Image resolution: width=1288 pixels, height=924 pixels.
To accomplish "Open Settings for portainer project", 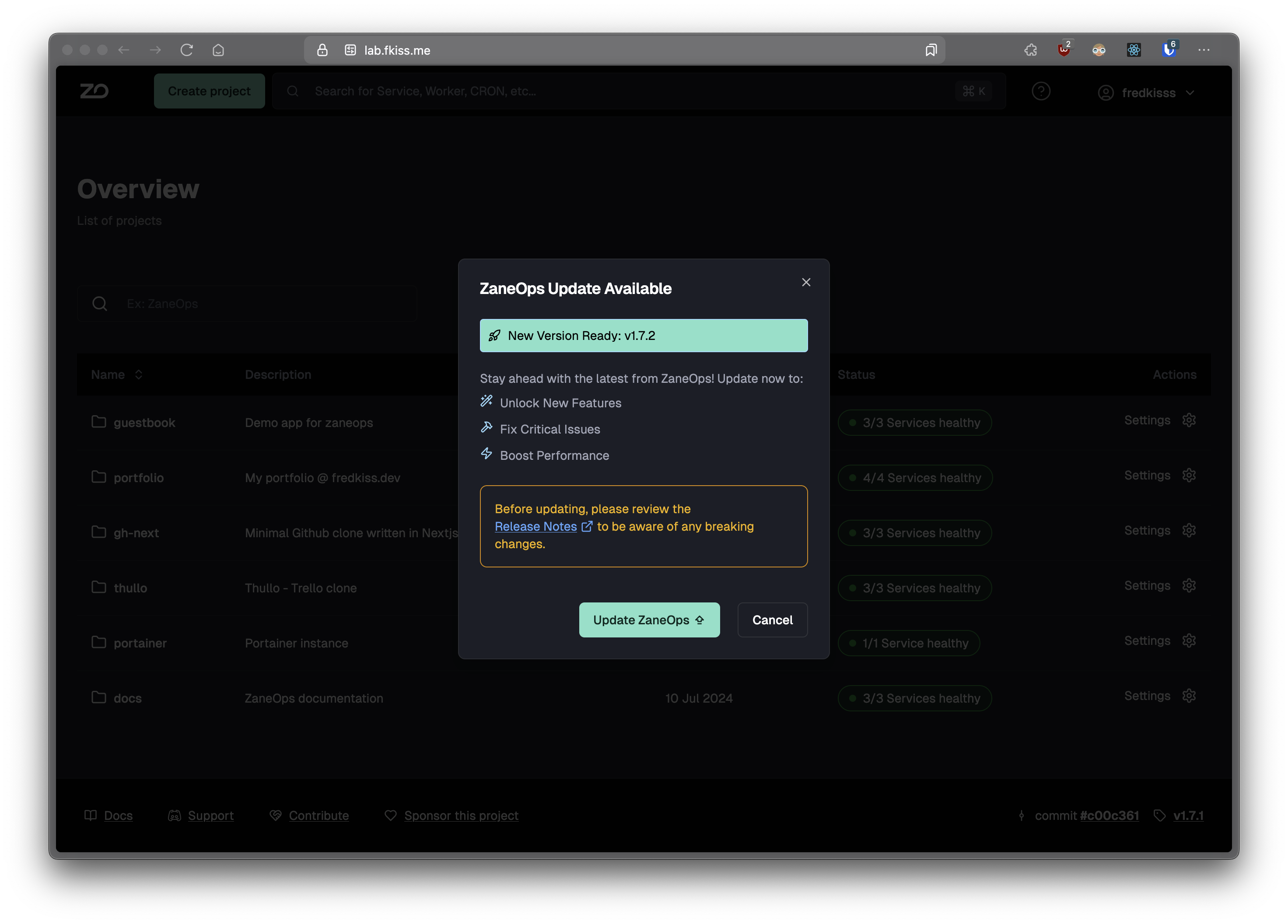I will [x=1160, y=640].
